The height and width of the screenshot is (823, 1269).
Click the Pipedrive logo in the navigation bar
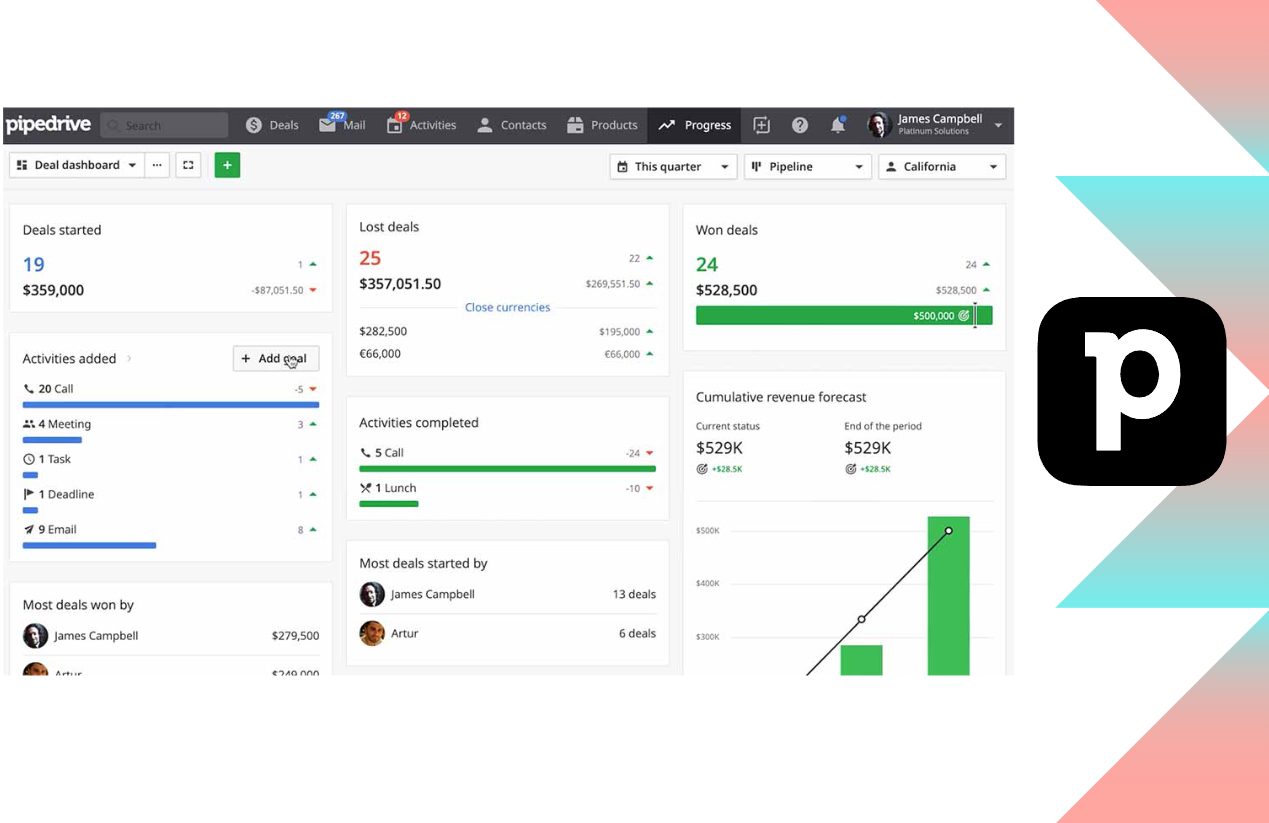click(48, 125)
